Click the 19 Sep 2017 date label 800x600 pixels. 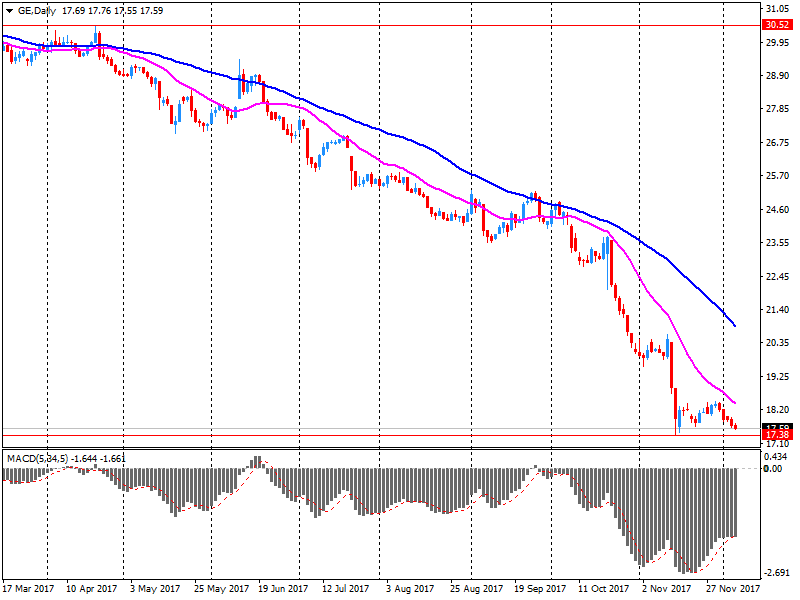540,589
